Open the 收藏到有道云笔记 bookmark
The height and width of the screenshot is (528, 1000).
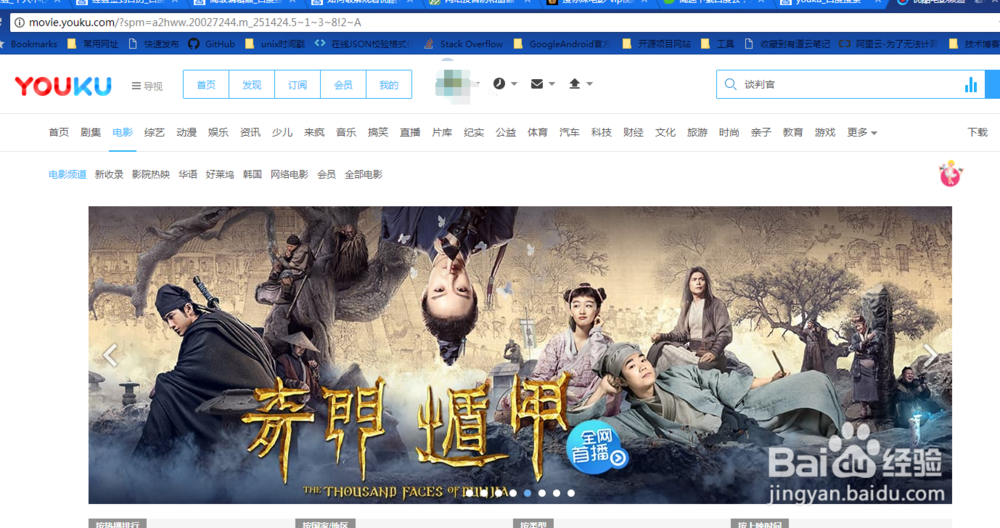[x=787, y=44]
